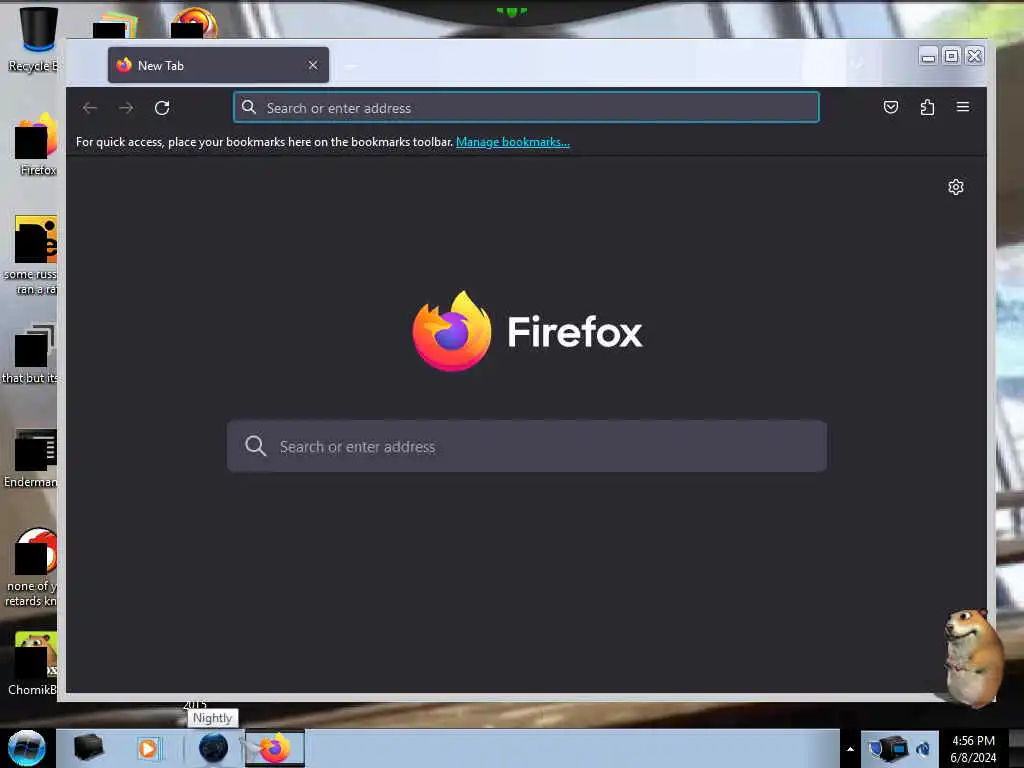
Task: Select the 'that but its' desktop icon
Action: point(31,353)
